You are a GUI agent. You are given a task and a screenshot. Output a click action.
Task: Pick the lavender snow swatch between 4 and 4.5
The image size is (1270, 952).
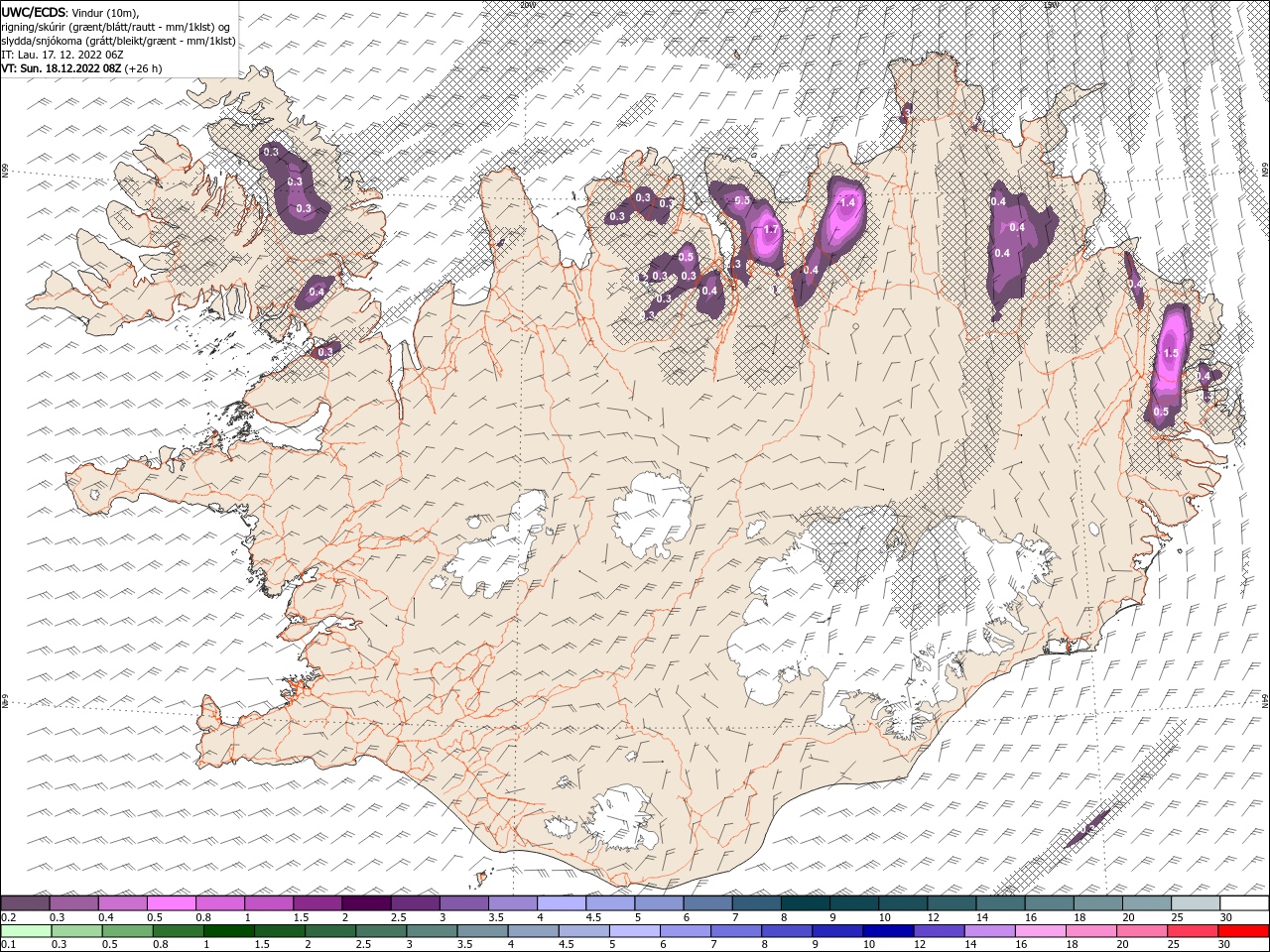point(562,902)
